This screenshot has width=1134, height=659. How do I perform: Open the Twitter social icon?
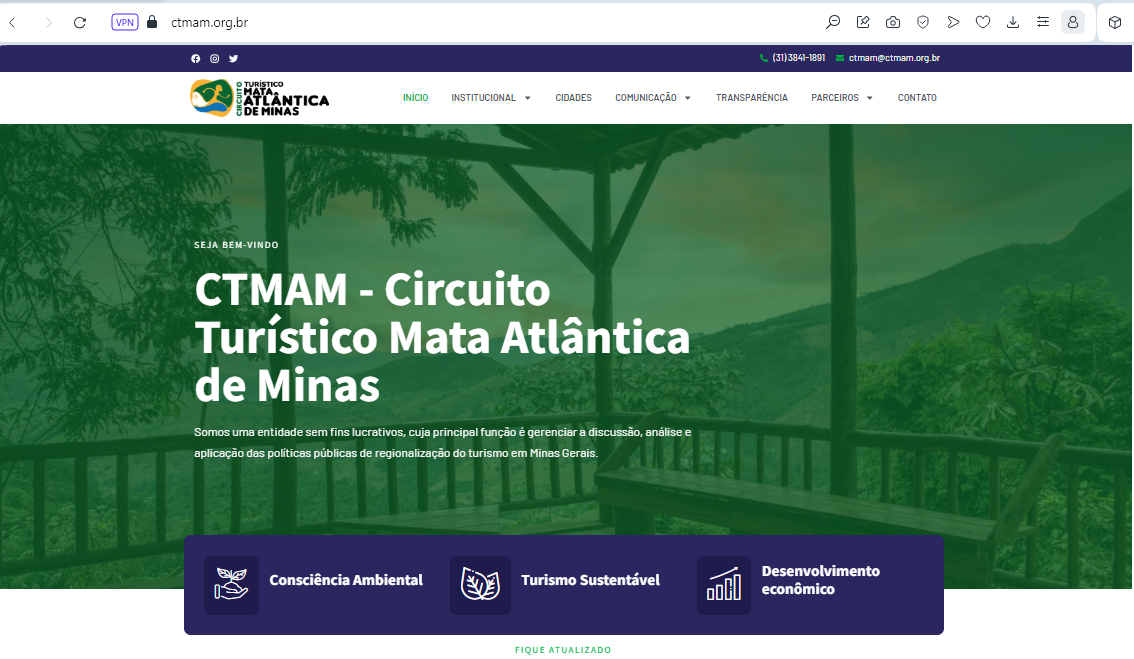(x=233, y=59)
